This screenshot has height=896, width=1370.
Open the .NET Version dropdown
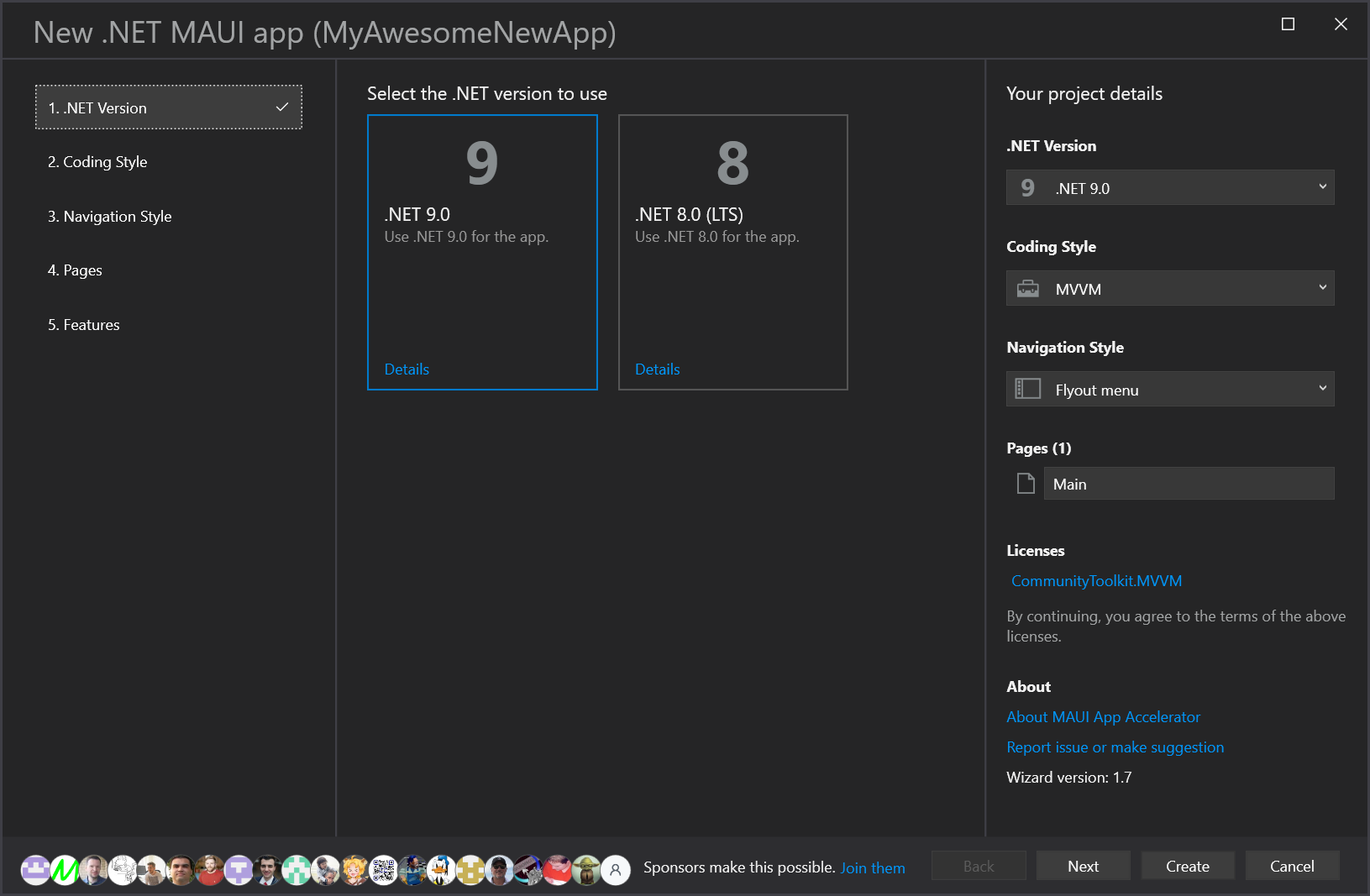point(1170,188)
